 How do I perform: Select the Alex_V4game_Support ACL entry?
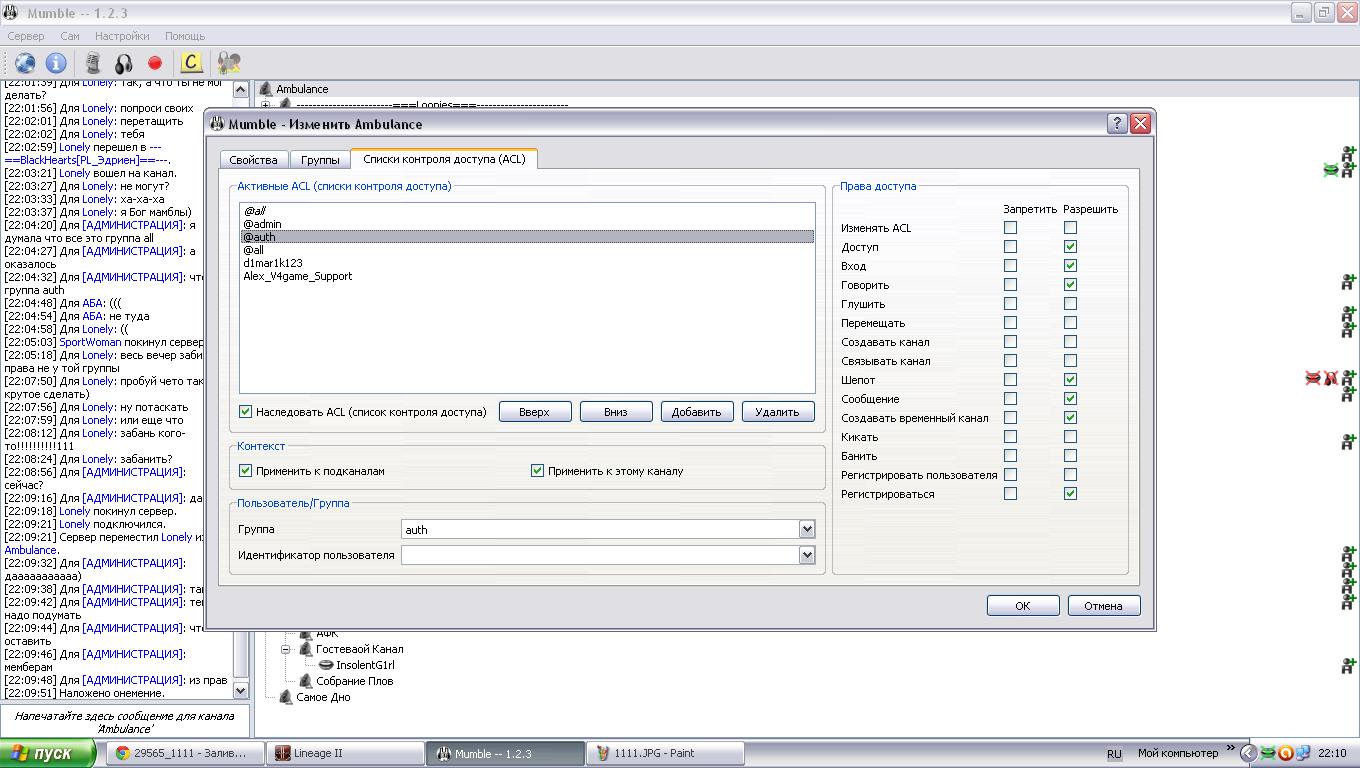coord(528,276)
